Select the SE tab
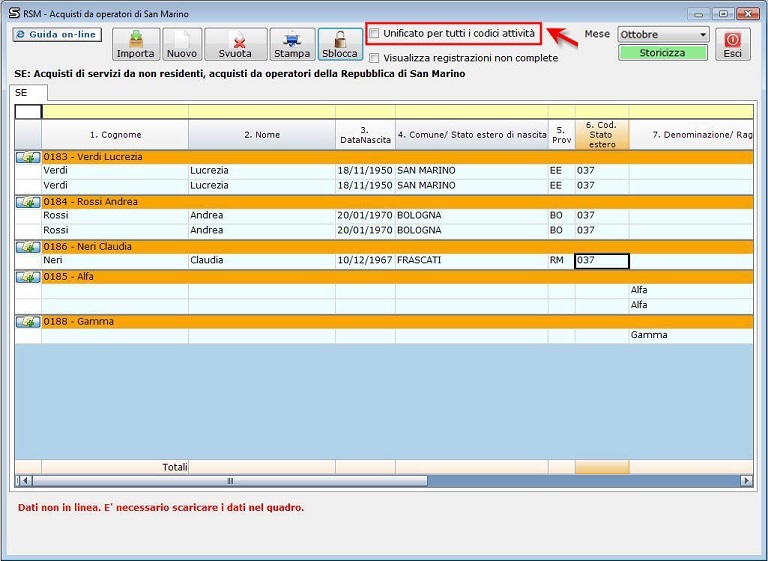Viewport: 768px width, 561px height. click(x=21, y=92)
